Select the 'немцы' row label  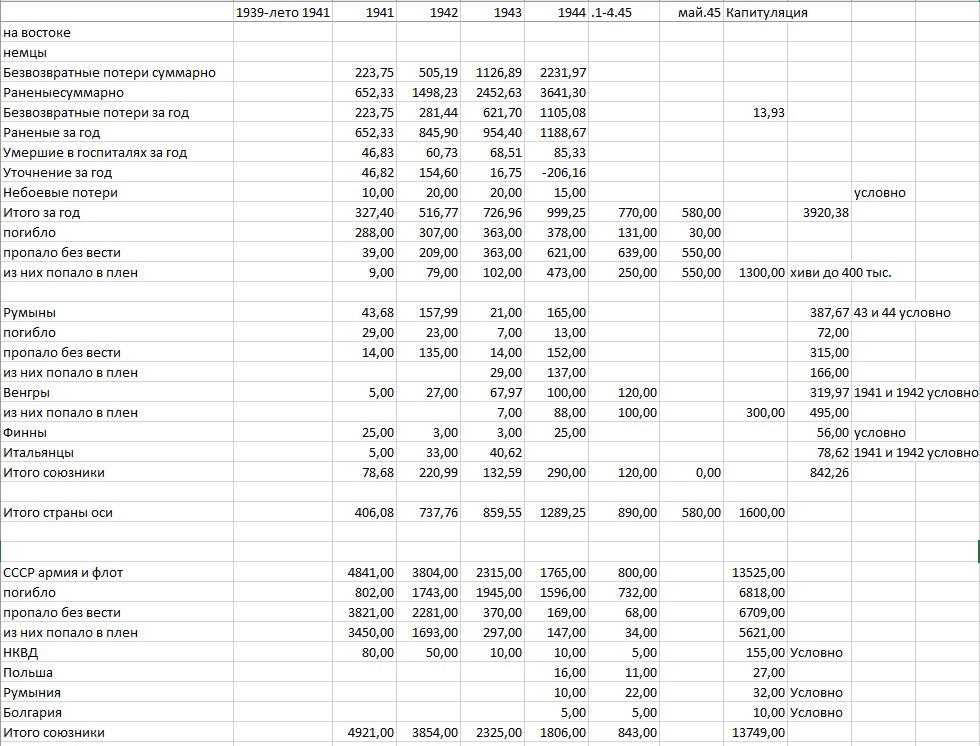118,52
